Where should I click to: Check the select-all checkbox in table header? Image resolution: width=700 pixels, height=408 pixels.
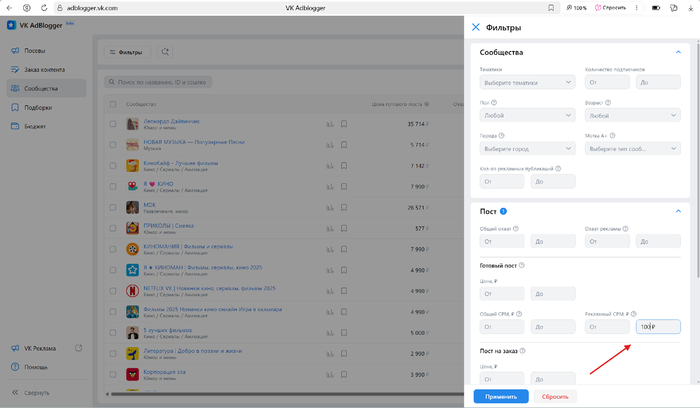pyautogui.click(x=113, y=103)
